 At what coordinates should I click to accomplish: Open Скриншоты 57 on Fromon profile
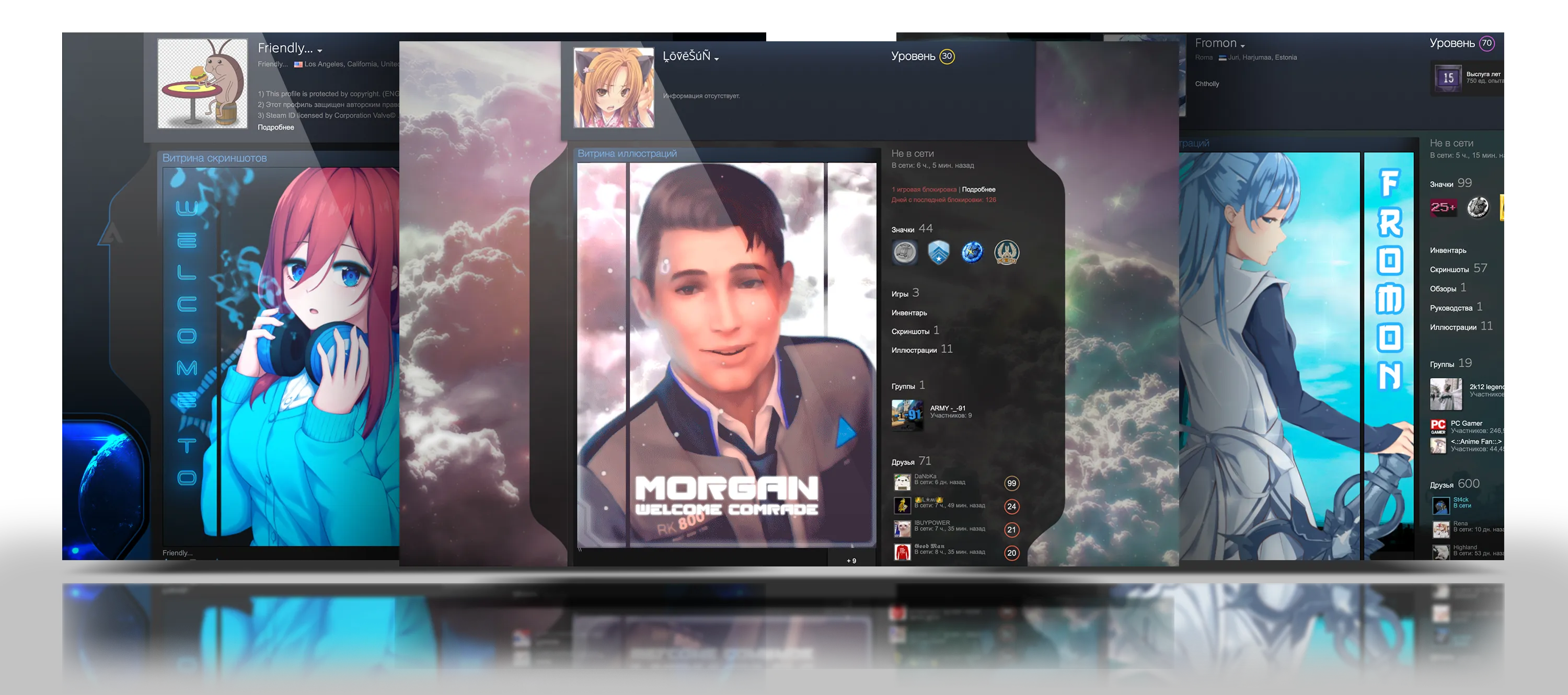[1458, 269]
